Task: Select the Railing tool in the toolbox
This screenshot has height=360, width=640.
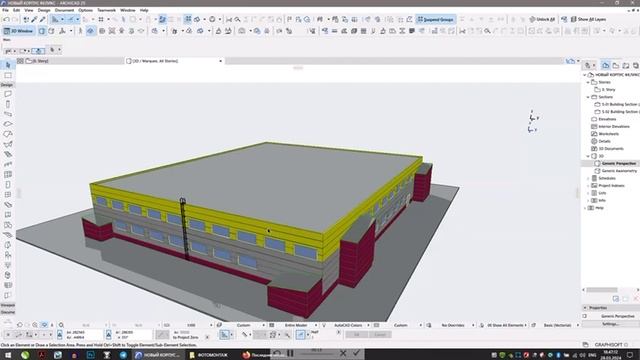Action: point(8,164)
